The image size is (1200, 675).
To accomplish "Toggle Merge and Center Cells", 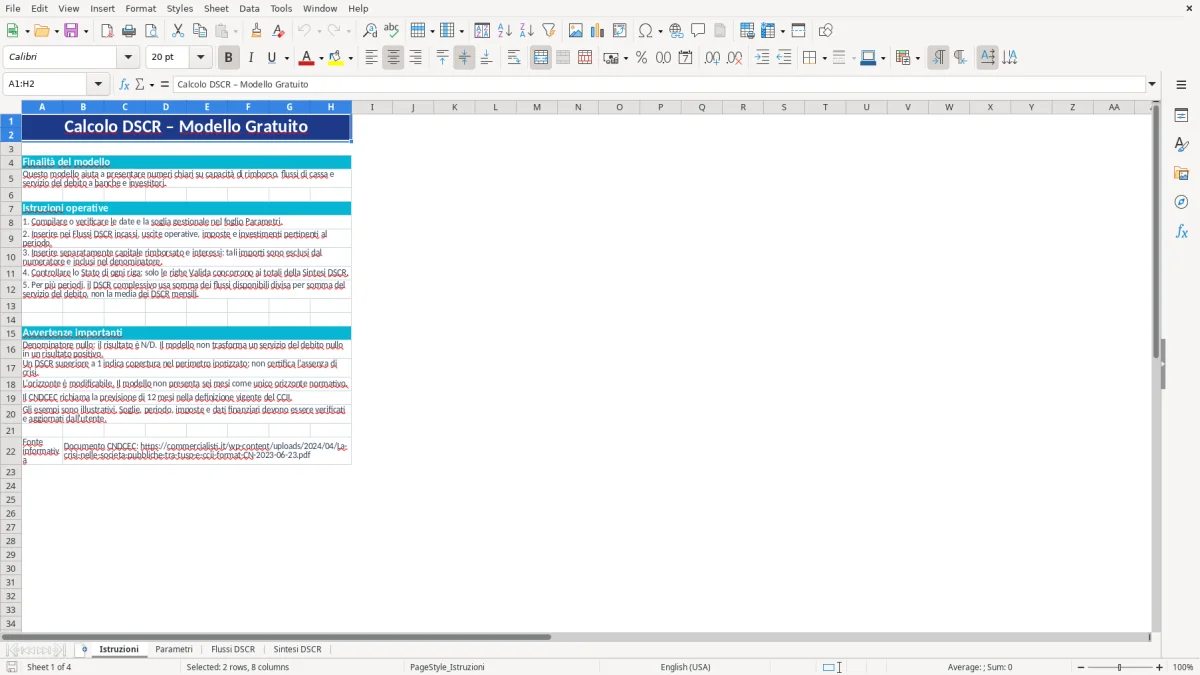I will point(541,58).
